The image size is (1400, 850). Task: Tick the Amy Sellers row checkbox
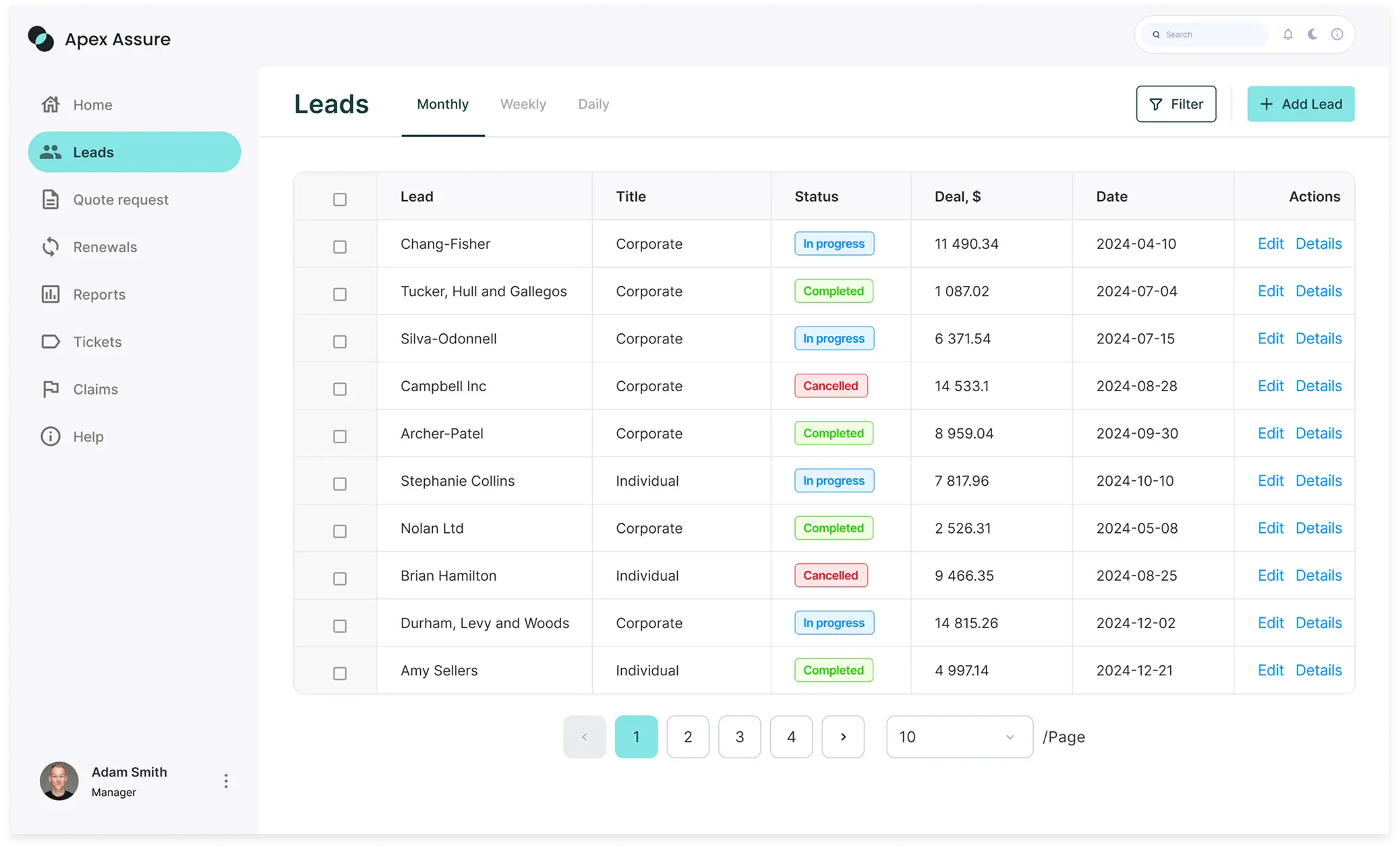pos(339,673)
